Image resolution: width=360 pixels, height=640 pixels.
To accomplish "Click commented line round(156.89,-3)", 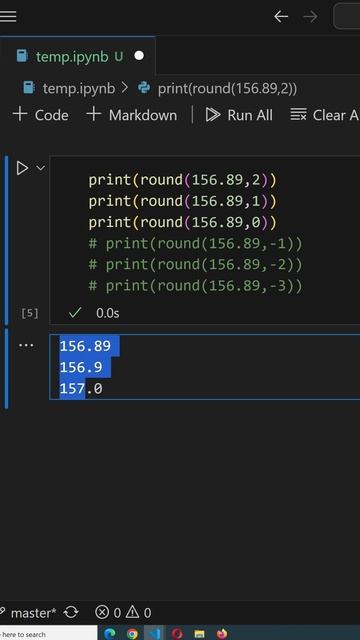I will coord(196,286).
